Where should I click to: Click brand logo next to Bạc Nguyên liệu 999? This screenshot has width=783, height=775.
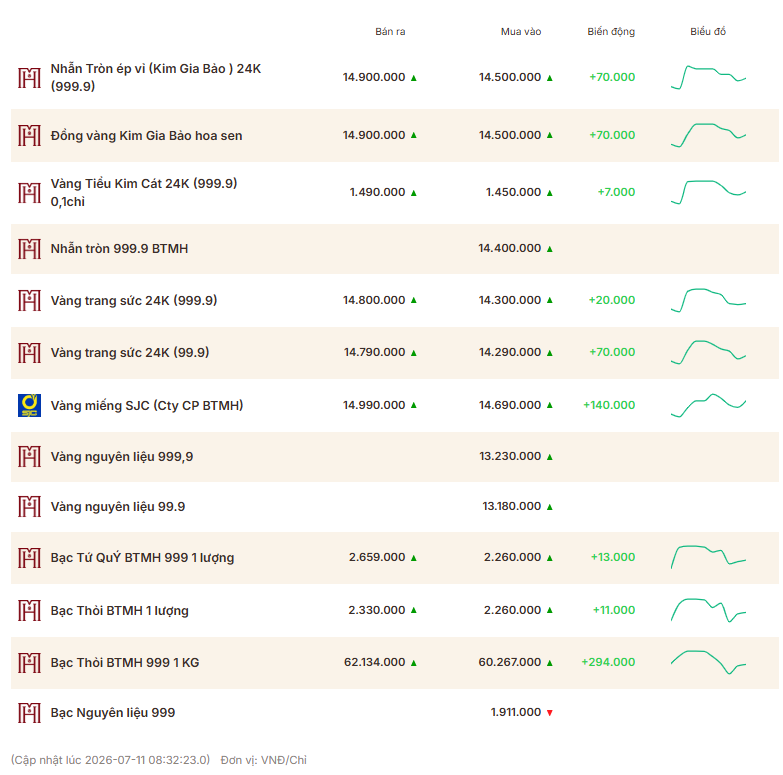click(29, 713)
